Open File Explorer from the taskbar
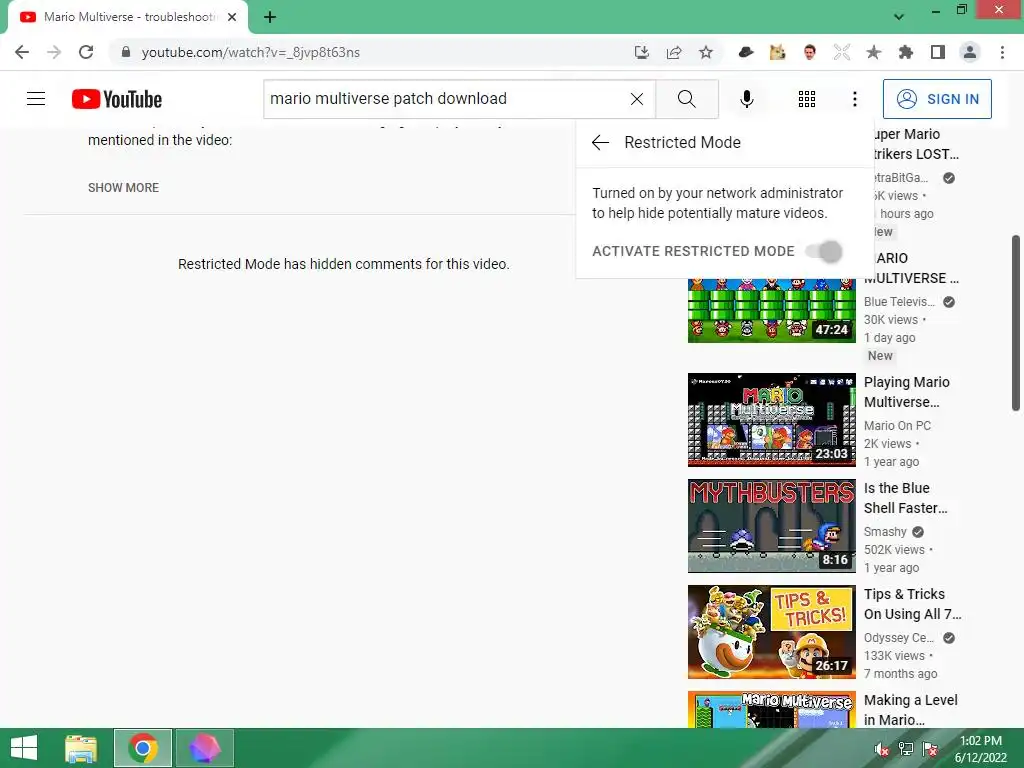This screenshot has height=768, width=1024. [x=81, y=748]
